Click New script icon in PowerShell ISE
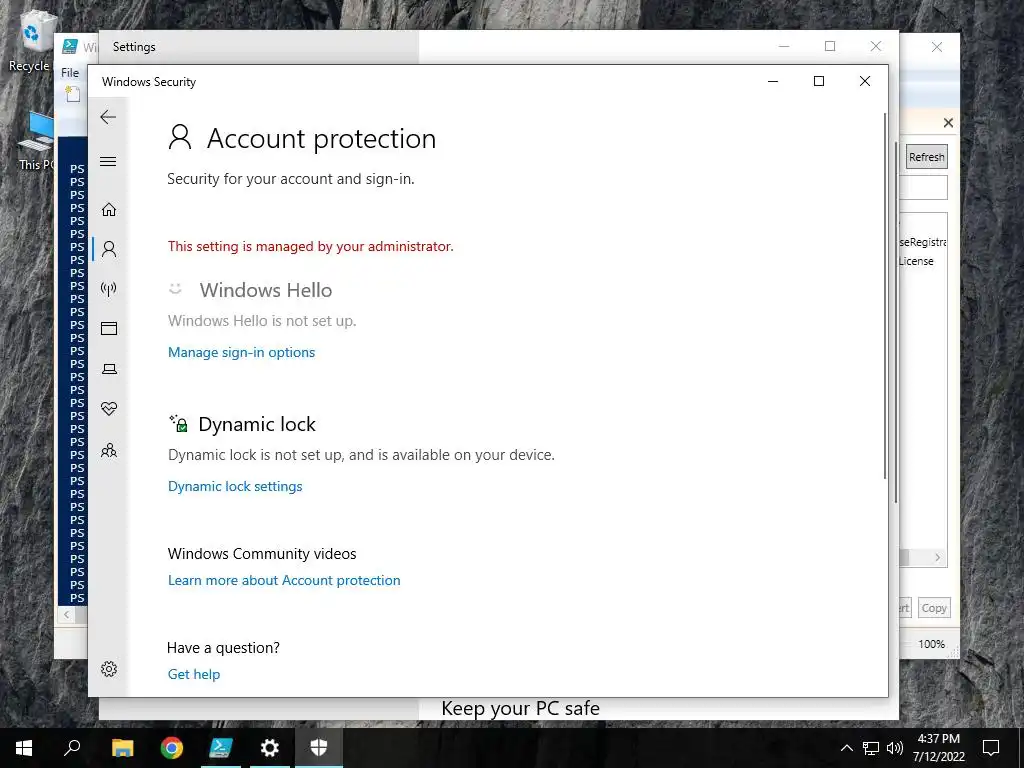The height and width of the screenshot is (768, 1024). pos(72,95)
